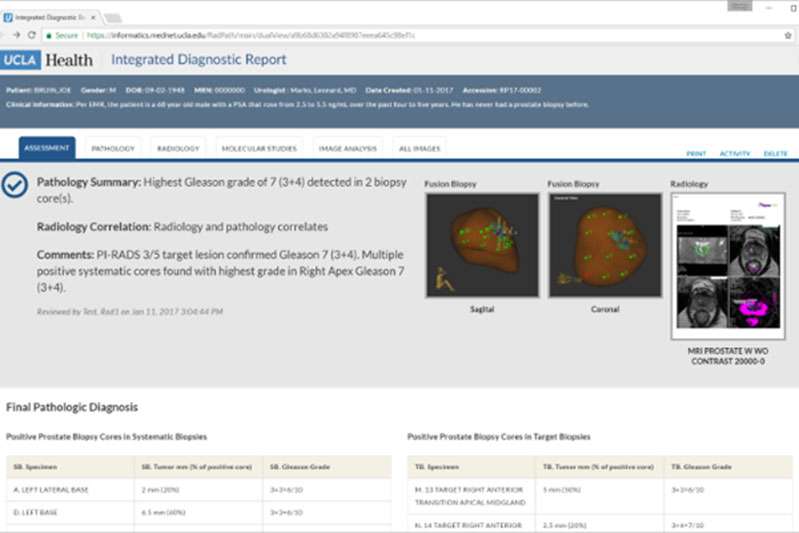Click the browser back arrow
The image size is (799, 533).
(x=6, y=35)
